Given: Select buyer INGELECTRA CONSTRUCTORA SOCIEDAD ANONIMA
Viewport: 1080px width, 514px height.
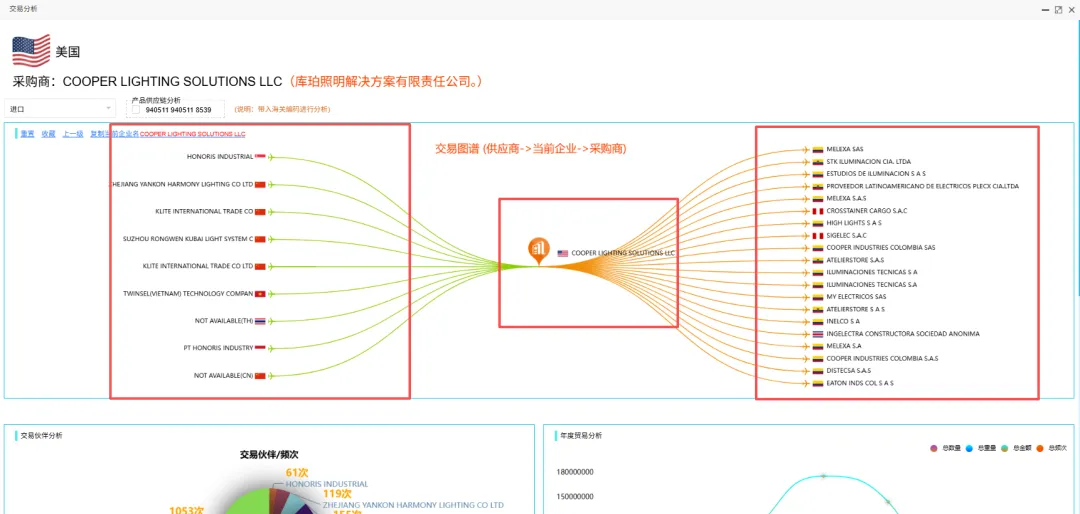Looking at the screenshot, I should [x=903, y=334].
